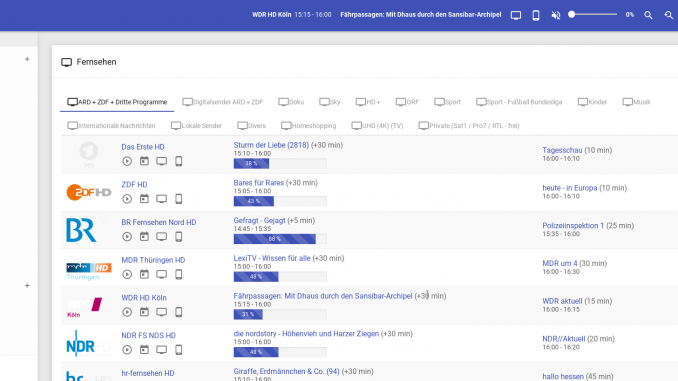The height and width of the screenshot is (381, 678).
Task: Open calendar for NDR FS NDS HD
Action: (144, 349)
